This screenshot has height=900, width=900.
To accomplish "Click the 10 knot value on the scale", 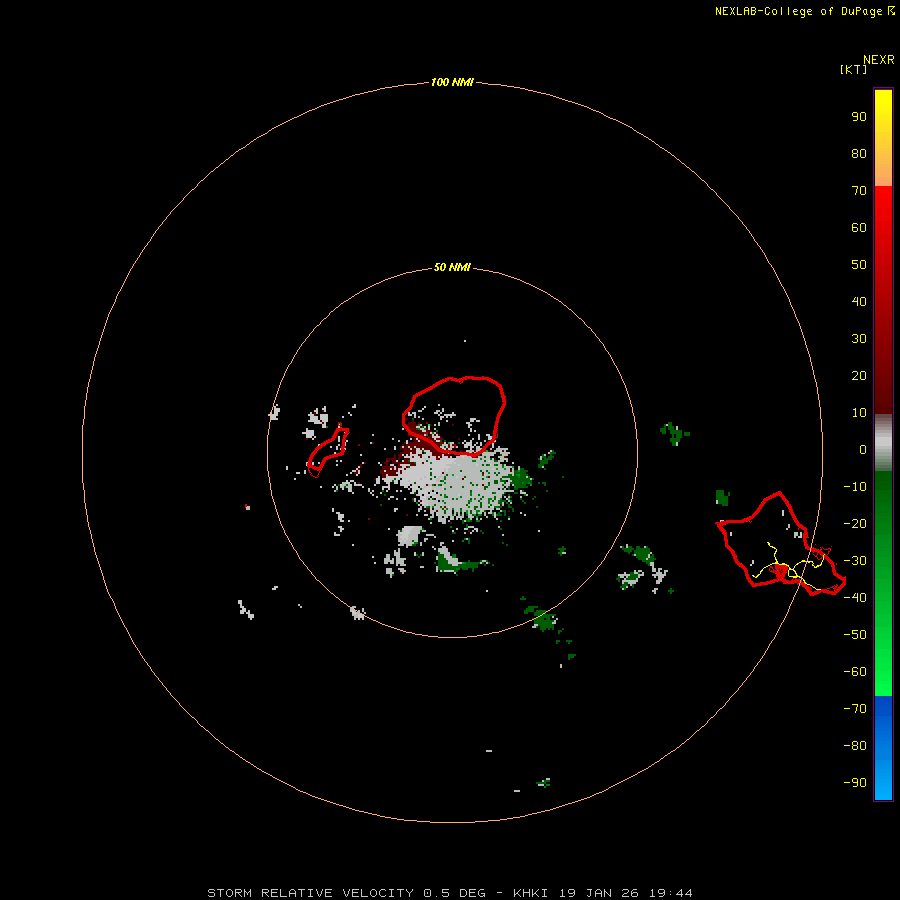I will click(859, 413).
